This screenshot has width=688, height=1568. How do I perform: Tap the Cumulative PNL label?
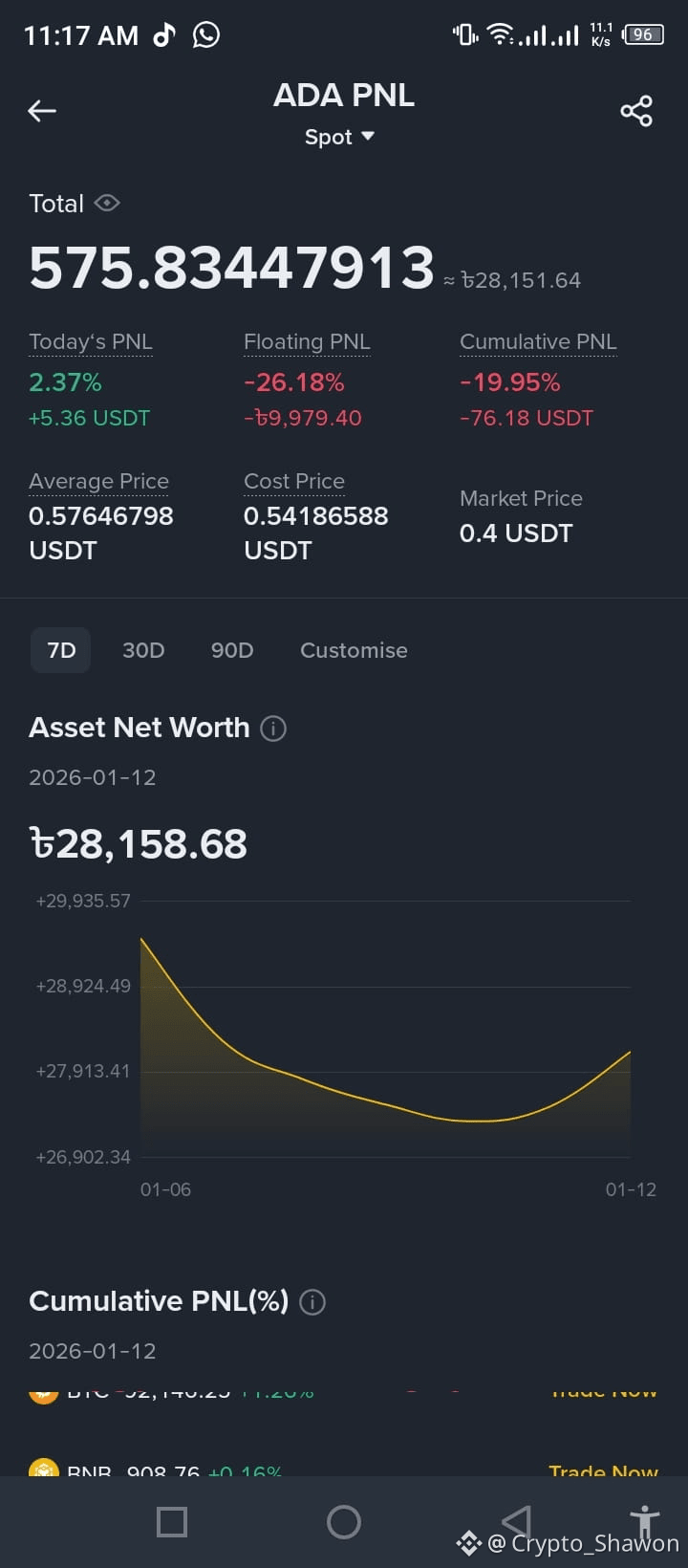pos(538,342)
